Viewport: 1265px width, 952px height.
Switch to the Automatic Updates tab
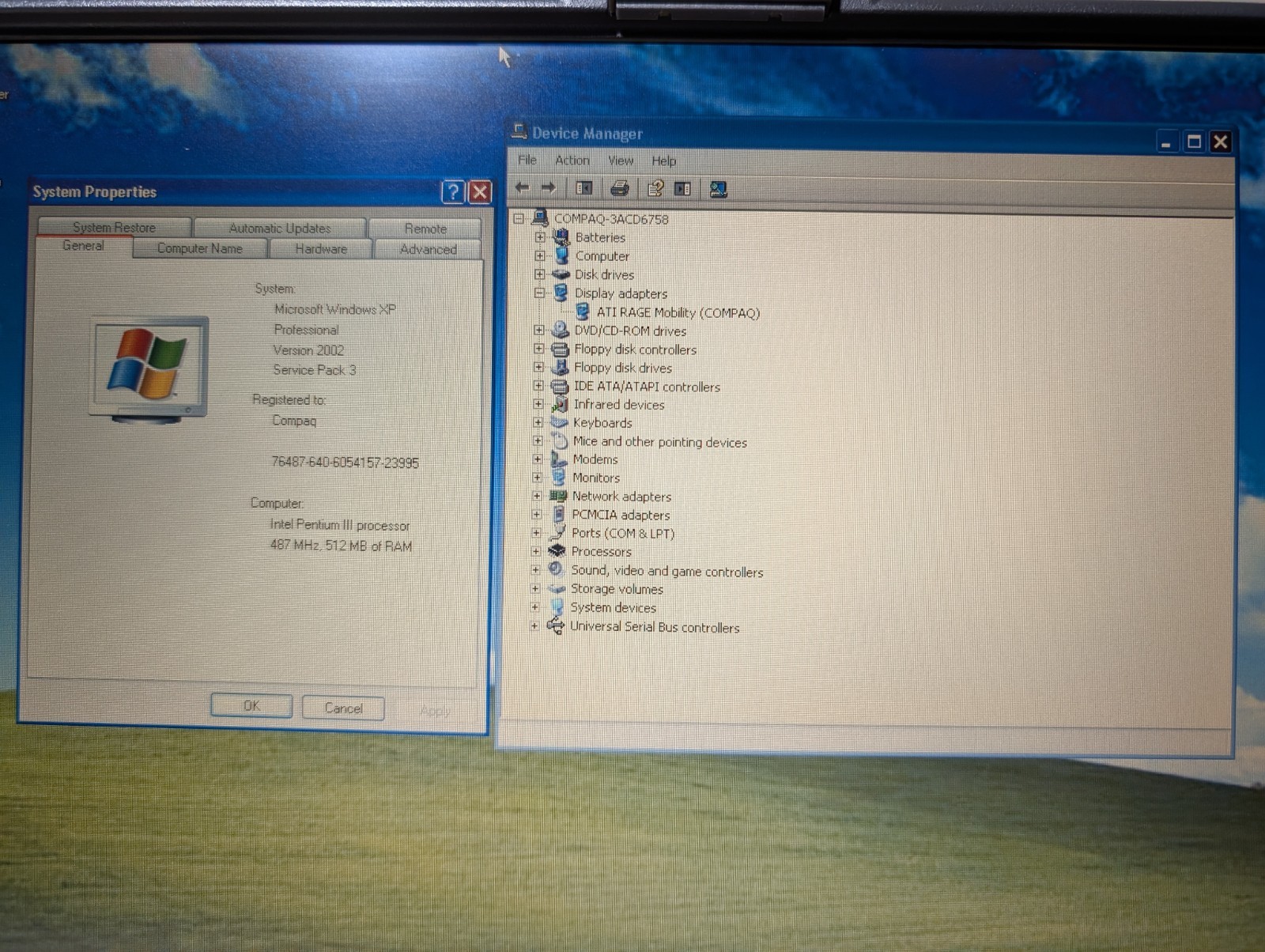pyautogui.click(x=280, y=228)
